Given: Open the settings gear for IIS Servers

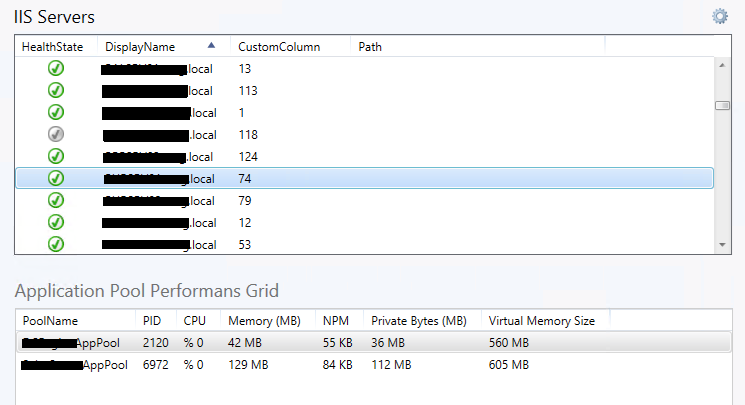Looking at the screenshot, I should pyautogui.click(x=720, y=16).
